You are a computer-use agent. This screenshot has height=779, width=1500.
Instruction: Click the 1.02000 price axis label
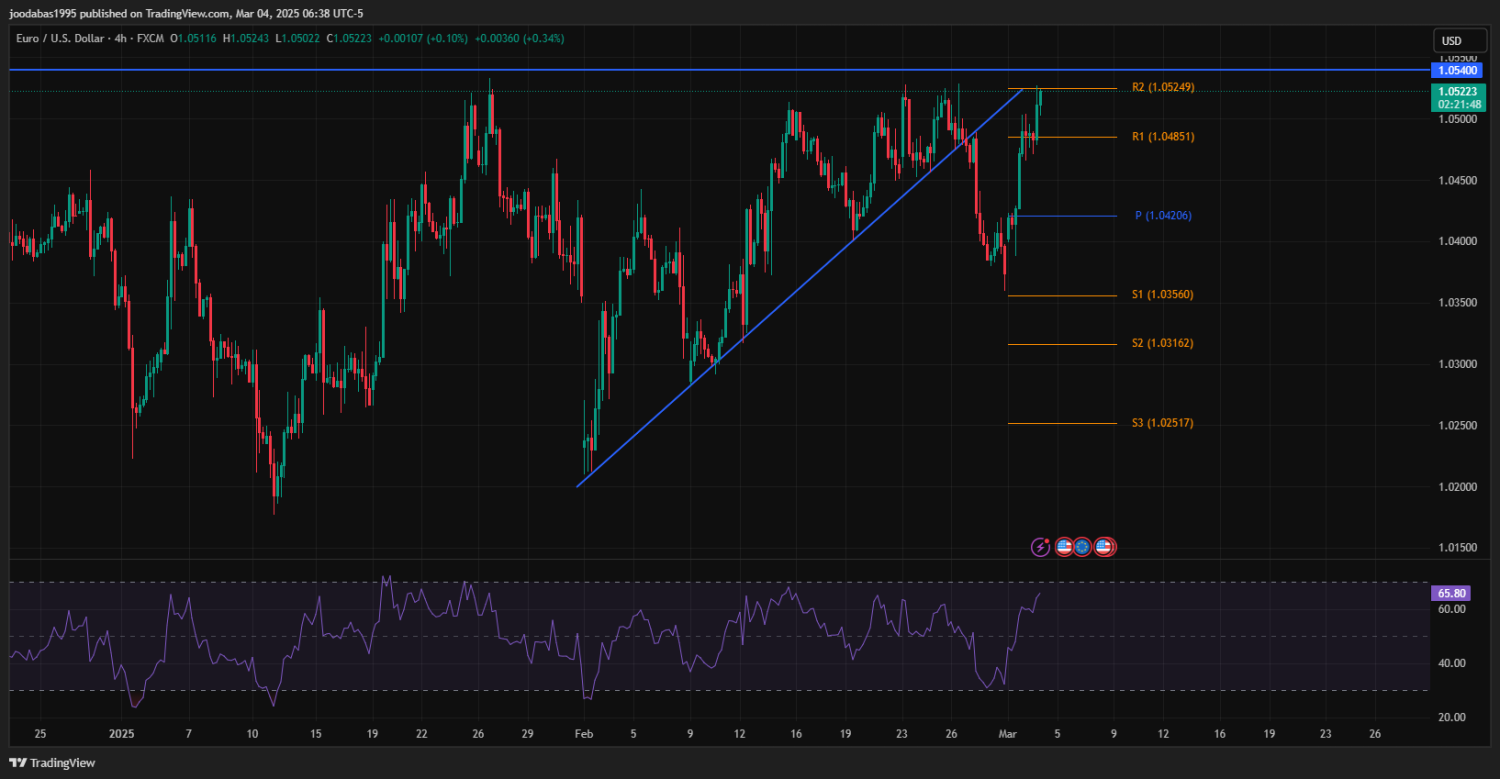point(1456,487)
